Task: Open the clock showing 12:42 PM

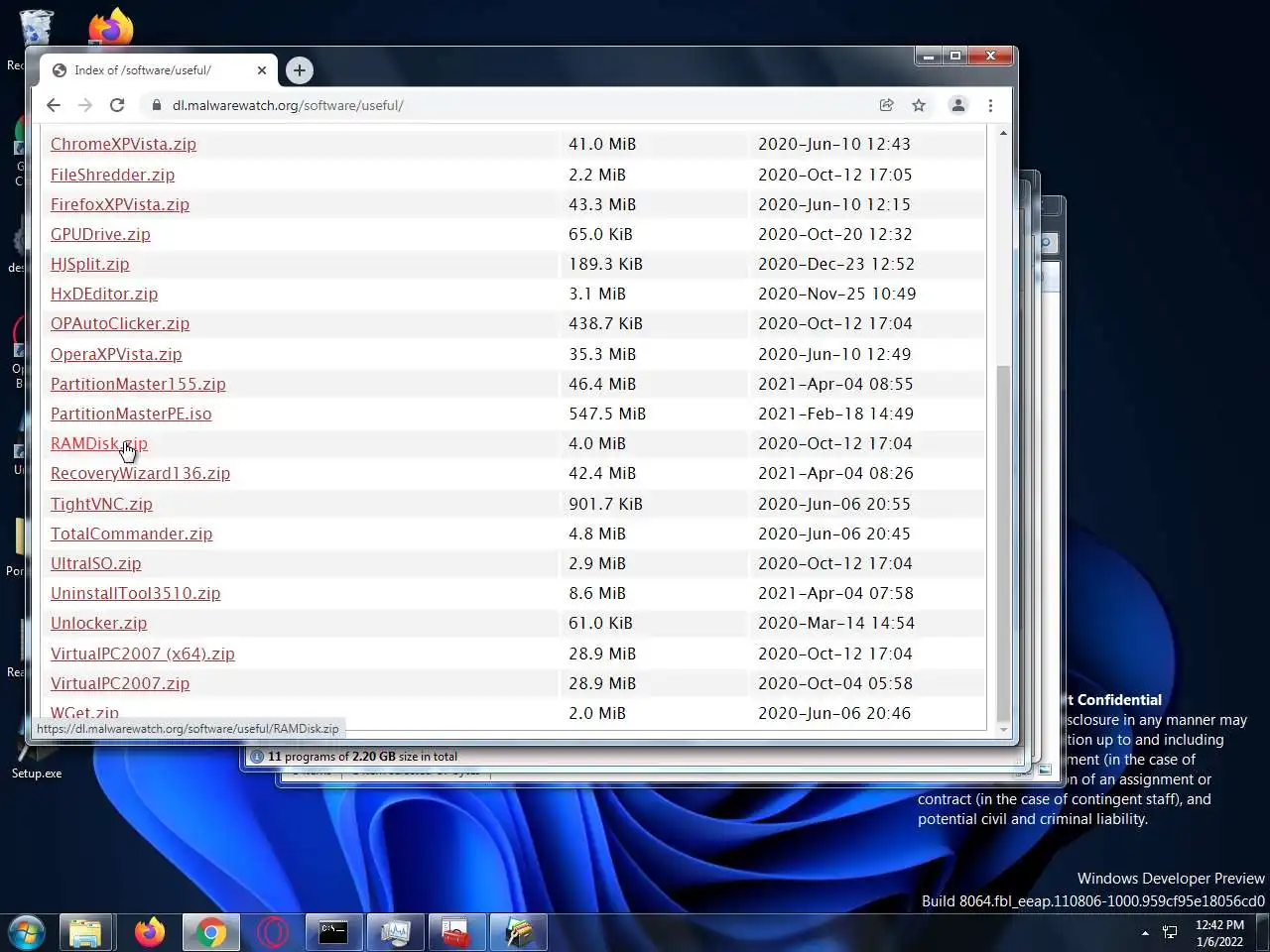Action: (1219, 933)
